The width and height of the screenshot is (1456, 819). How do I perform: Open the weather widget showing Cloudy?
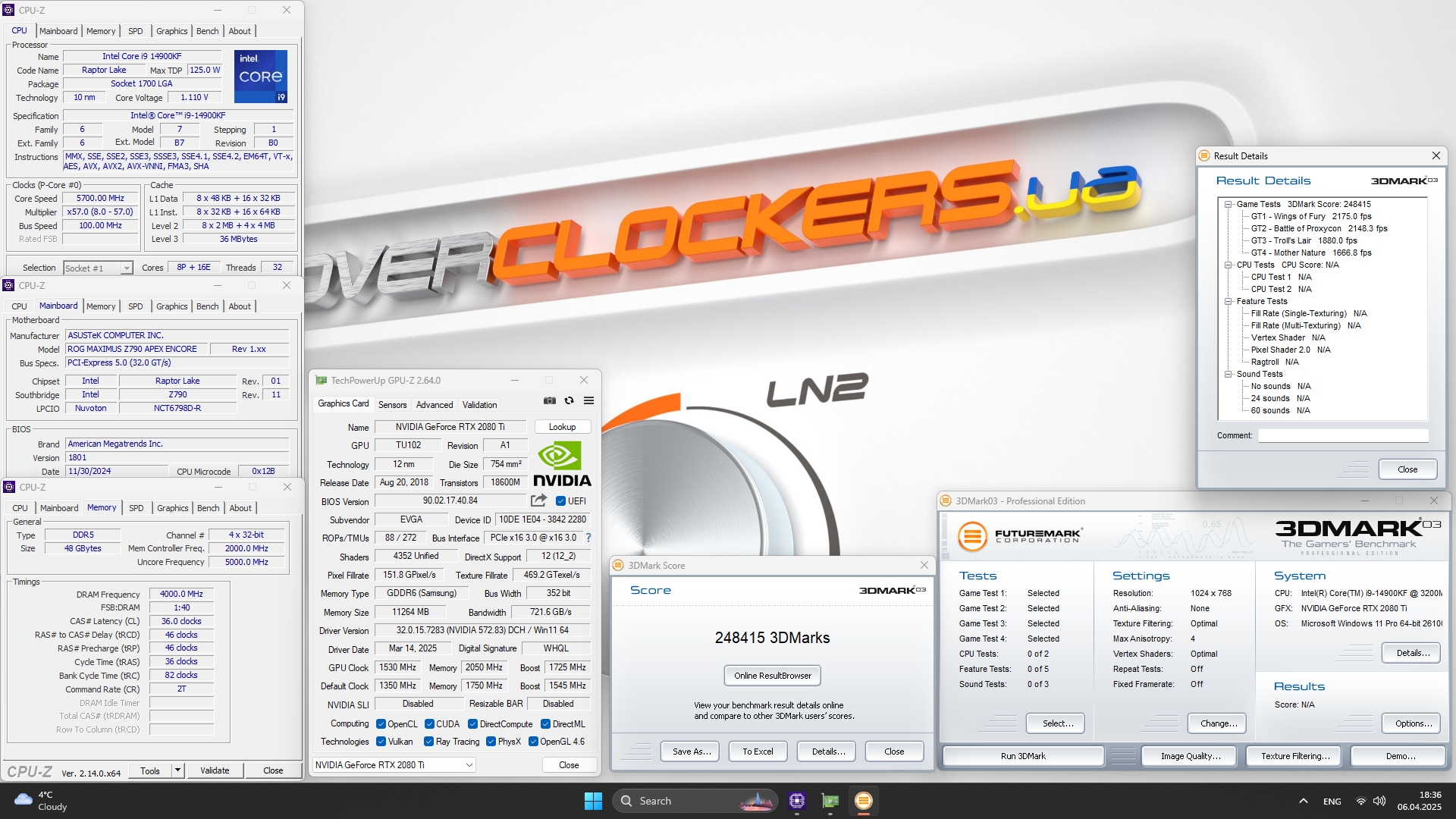pyautogui.click(x=42, y=801)
